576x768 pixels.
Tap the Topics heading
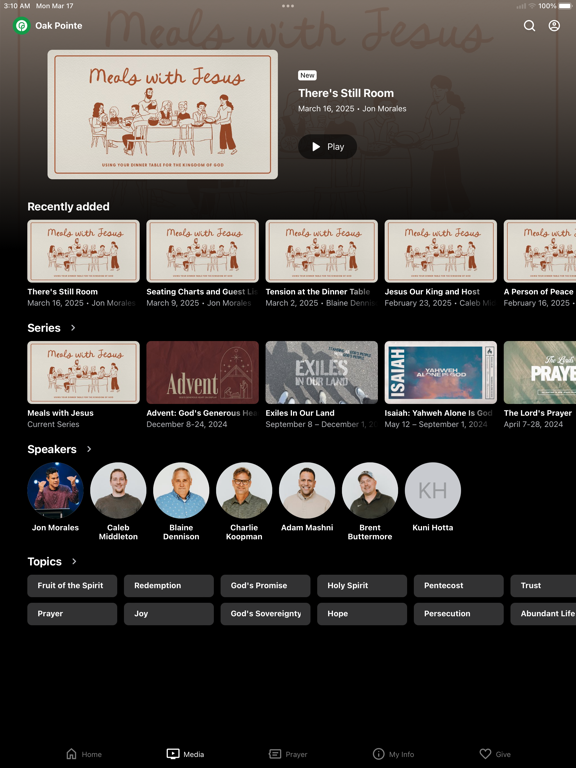point(45,561)
